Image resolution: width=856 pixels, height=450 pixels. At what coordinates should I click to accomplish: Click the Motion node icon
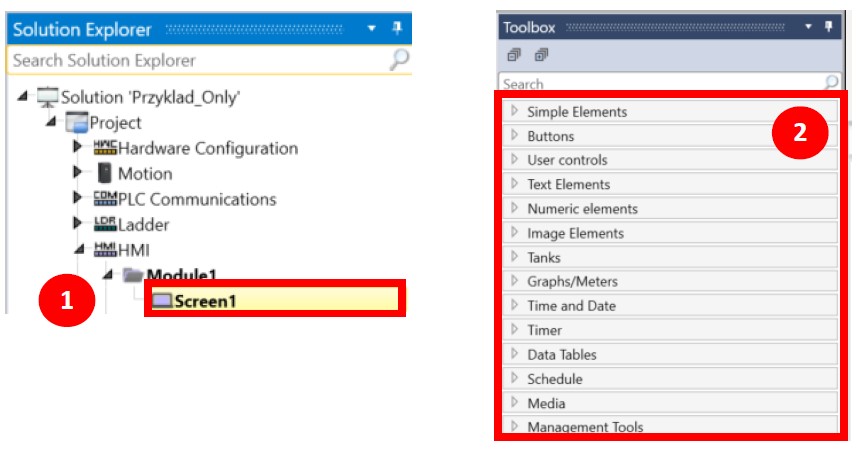pyautogui.click(x=104, y=173)
